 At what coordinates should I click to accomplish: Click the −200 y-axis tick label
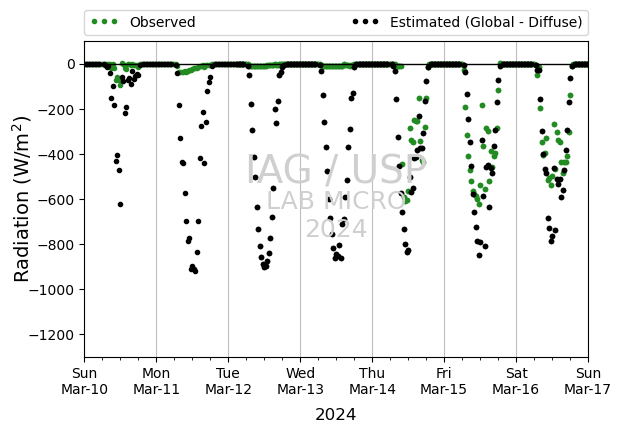pos(56,109)
